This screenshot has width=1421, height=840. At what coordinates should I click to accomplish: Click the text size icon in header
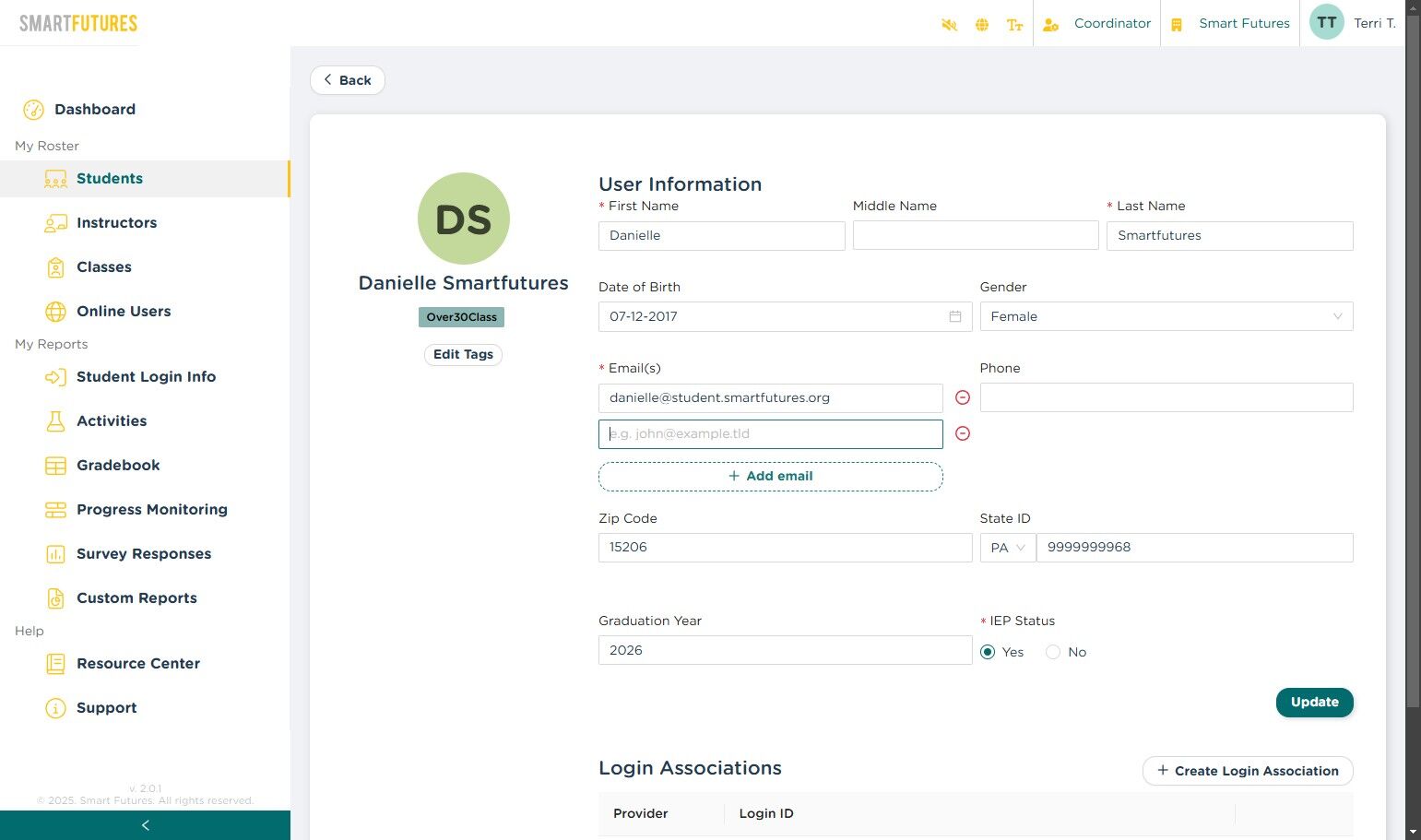point(1014,25)
